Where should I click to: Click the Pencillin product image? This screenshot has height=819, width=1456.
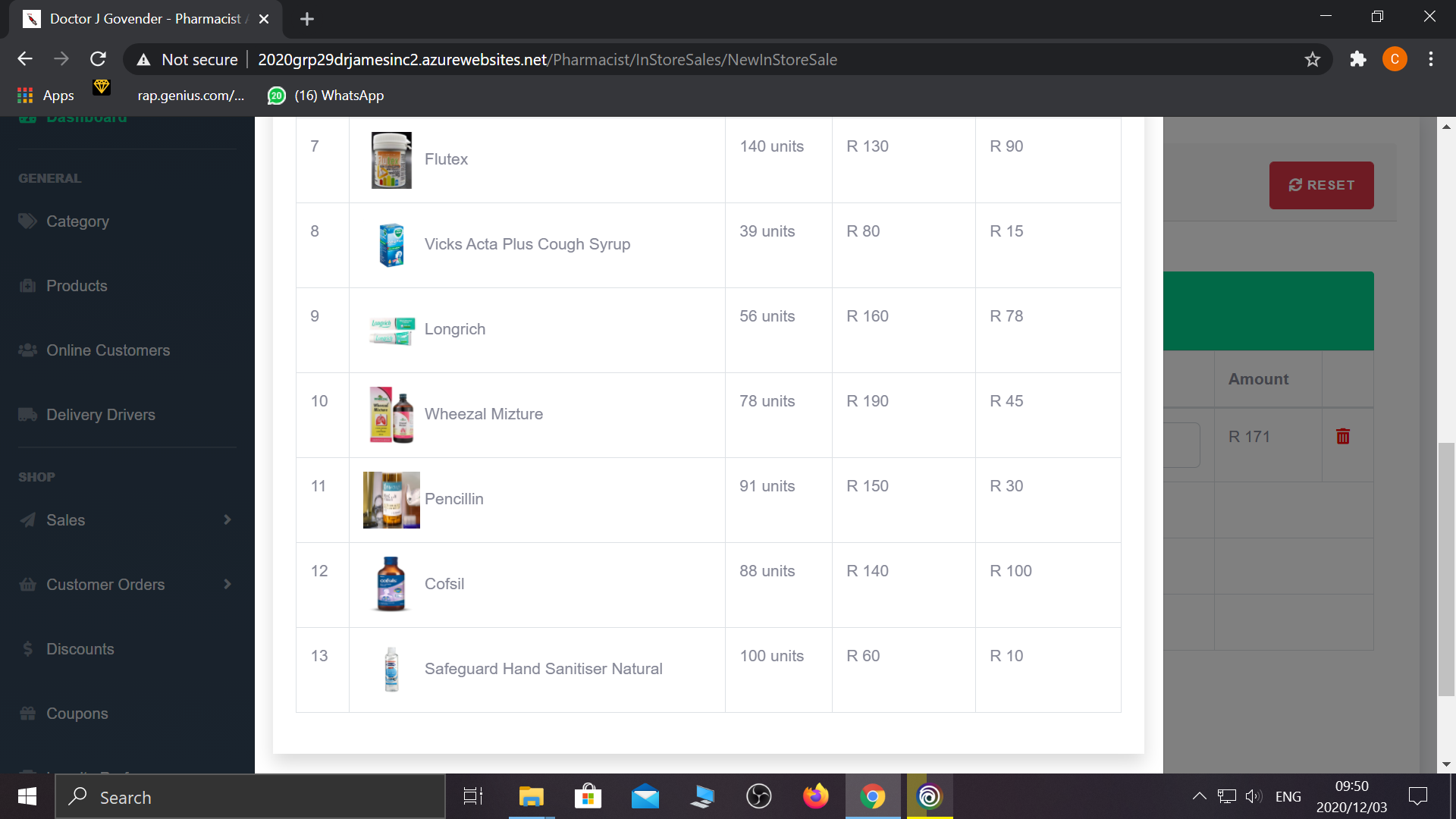391,500
